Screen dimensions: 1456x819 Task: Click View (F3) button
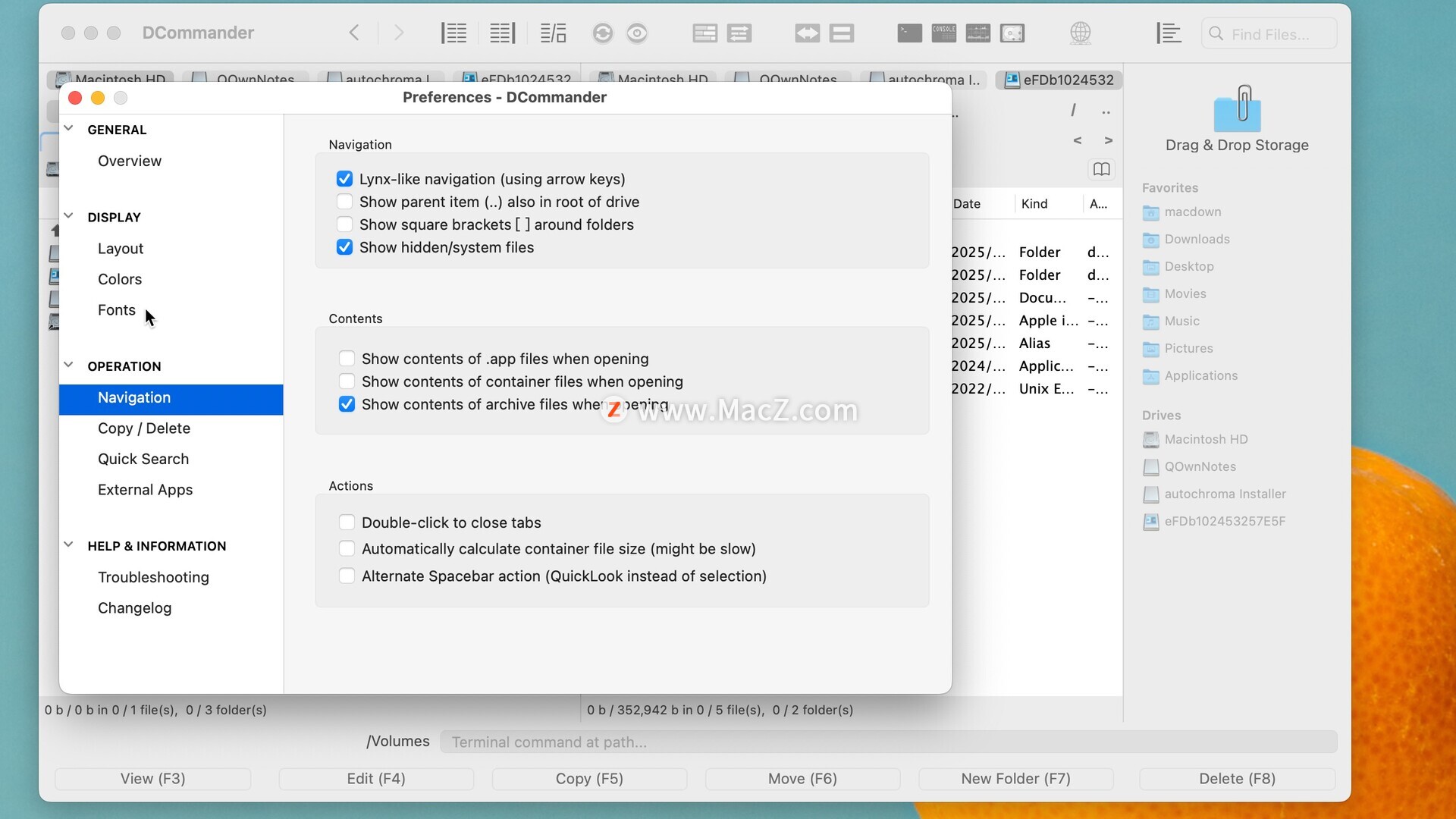click(152, 779)
